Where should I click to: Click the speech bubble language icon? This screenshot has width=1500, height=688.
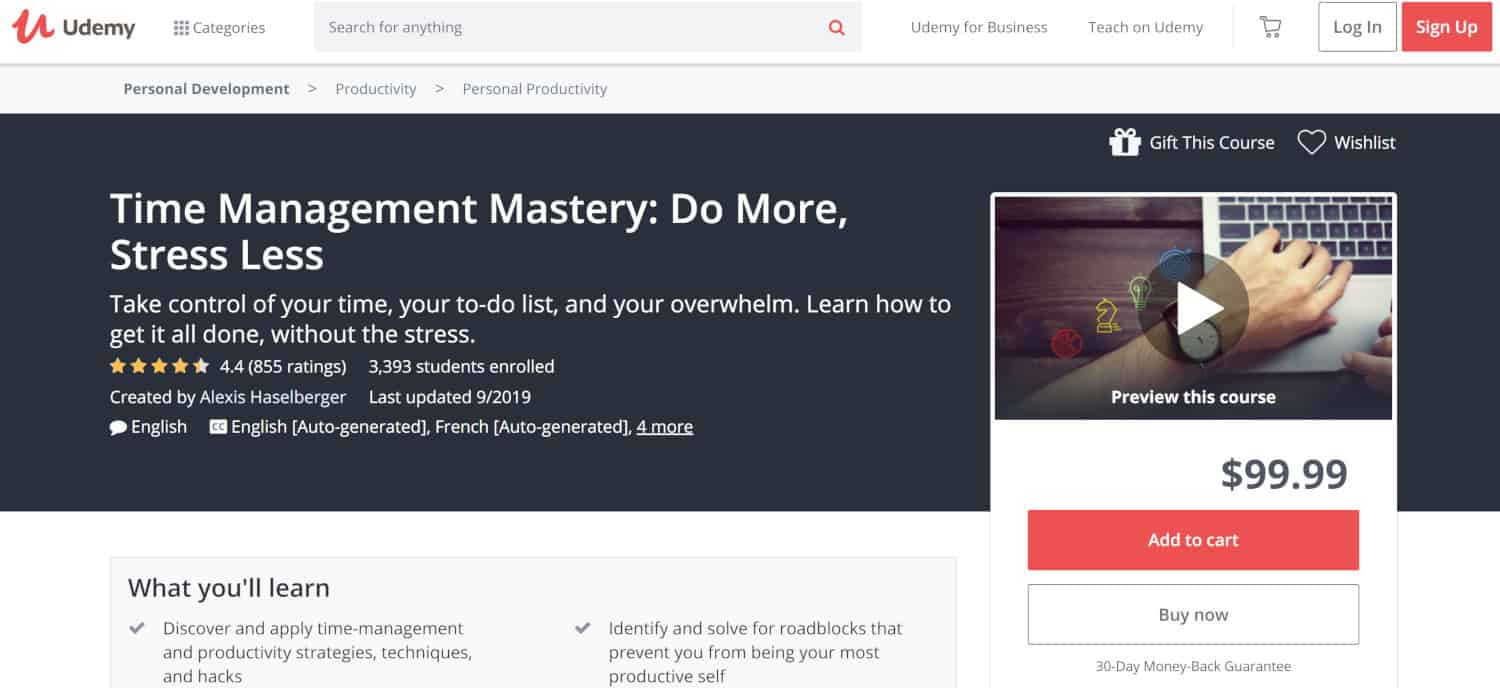[x=118, y=427]
